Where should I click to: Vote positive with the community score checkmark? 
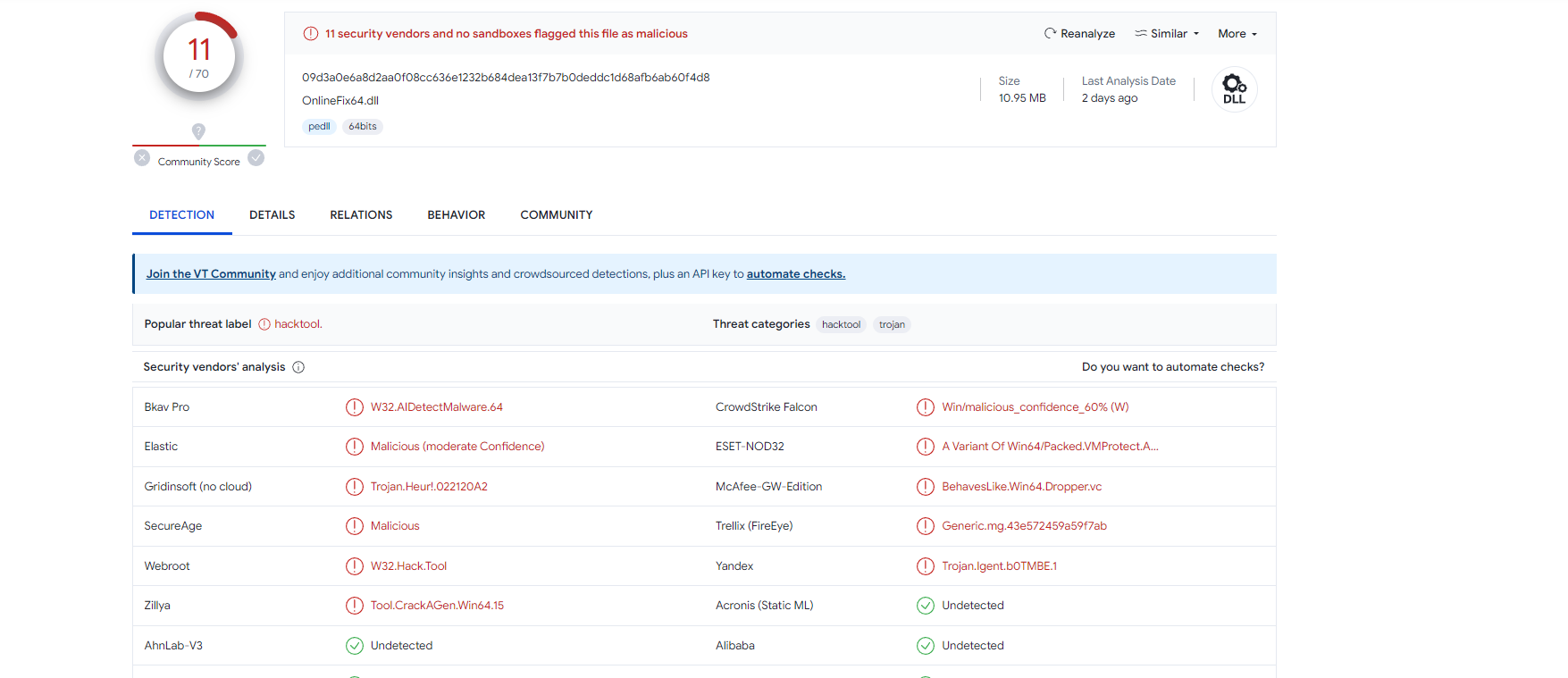[x=256, y=158]
